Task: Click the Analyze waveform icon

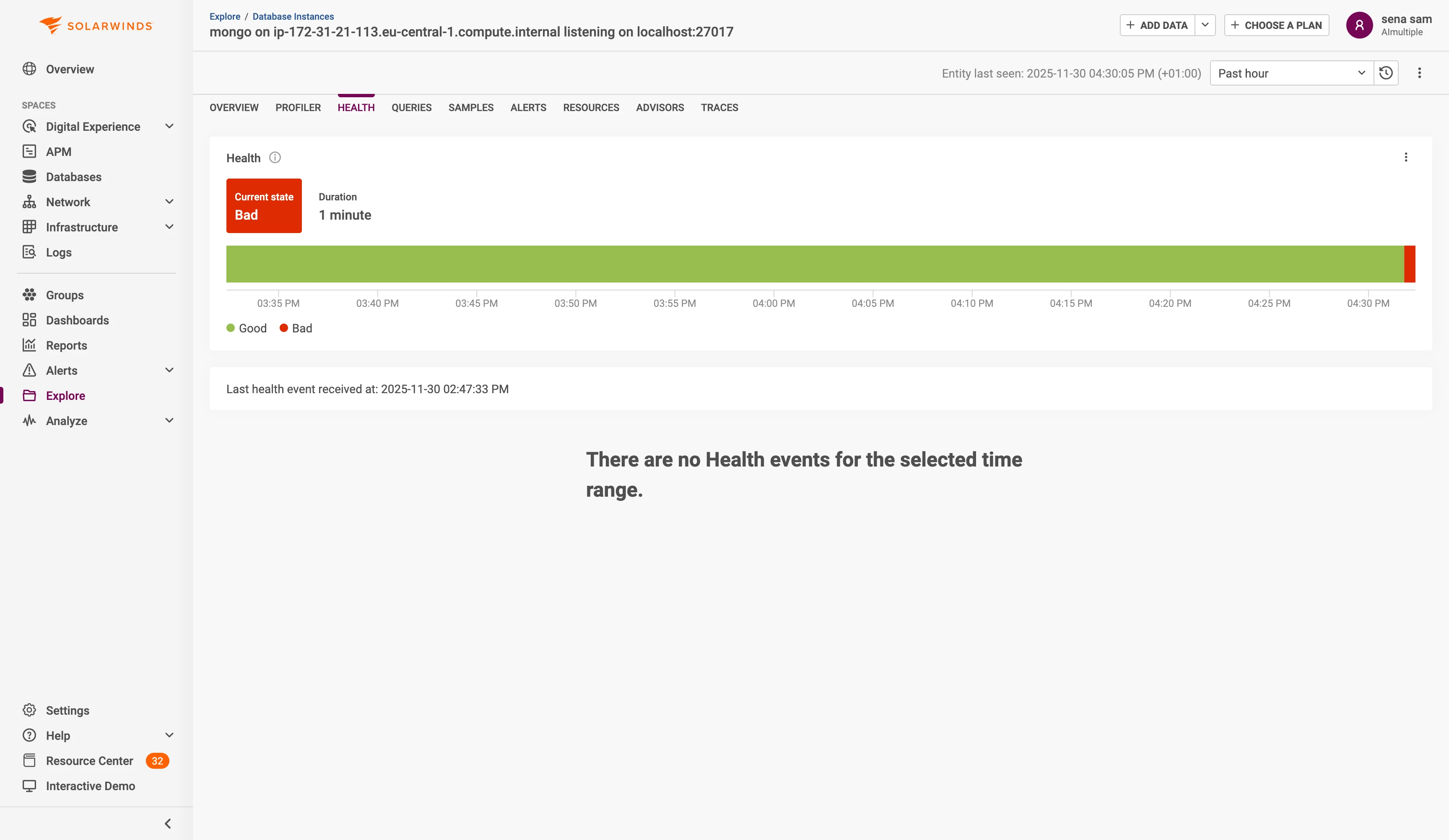Action: tap(29, 420)
